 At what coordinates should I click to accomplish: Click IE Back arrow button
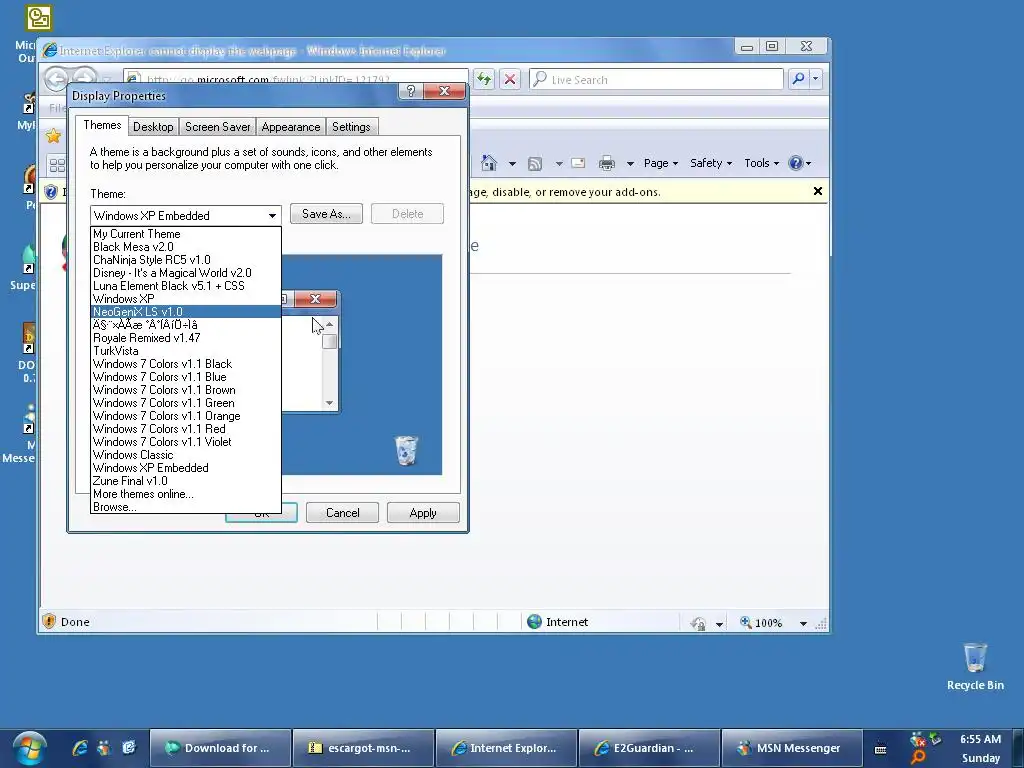point(56,79)
